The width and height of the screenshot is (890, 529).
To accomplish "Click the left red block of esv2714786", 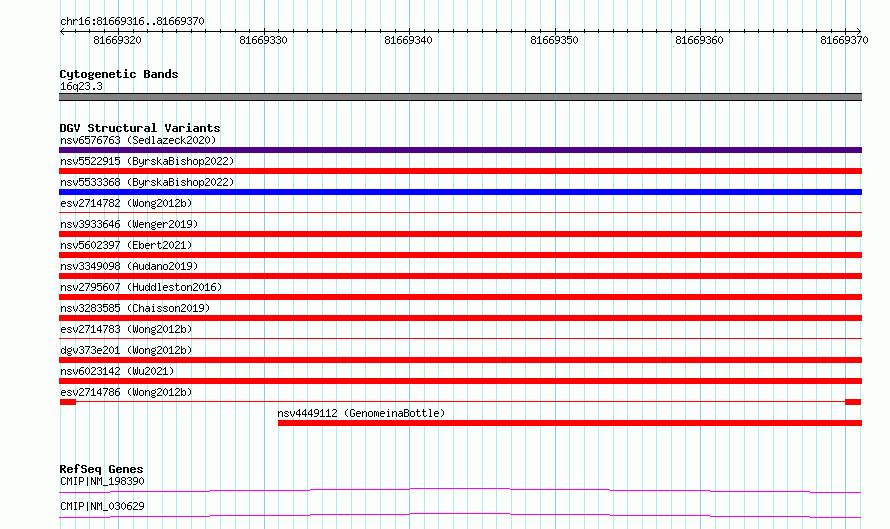I will pyautogui.click(x=68, y=402).
